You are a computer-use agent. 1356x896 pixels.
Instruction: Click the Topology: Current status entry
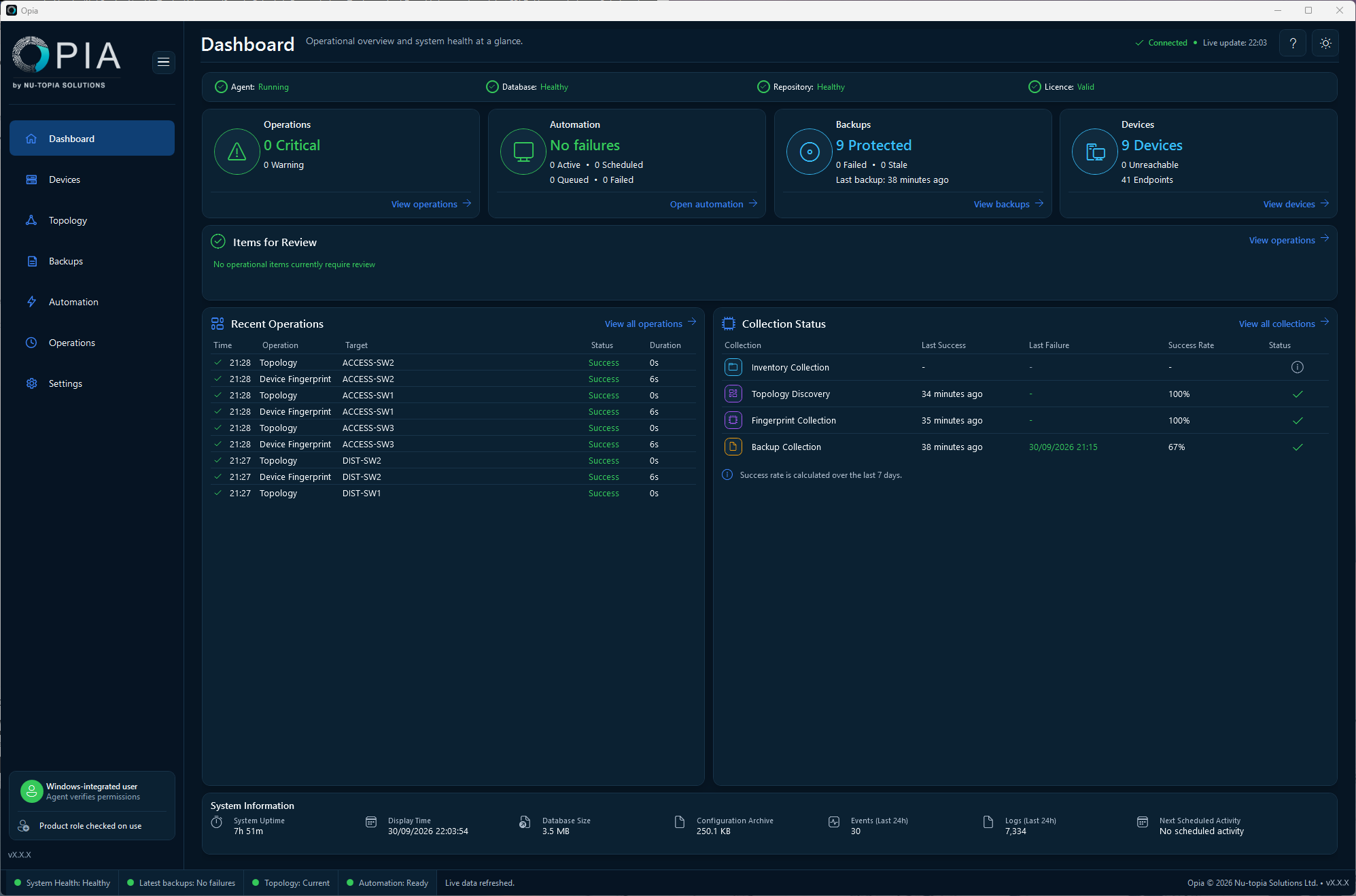pyautogui.click(x=290, y=883)
